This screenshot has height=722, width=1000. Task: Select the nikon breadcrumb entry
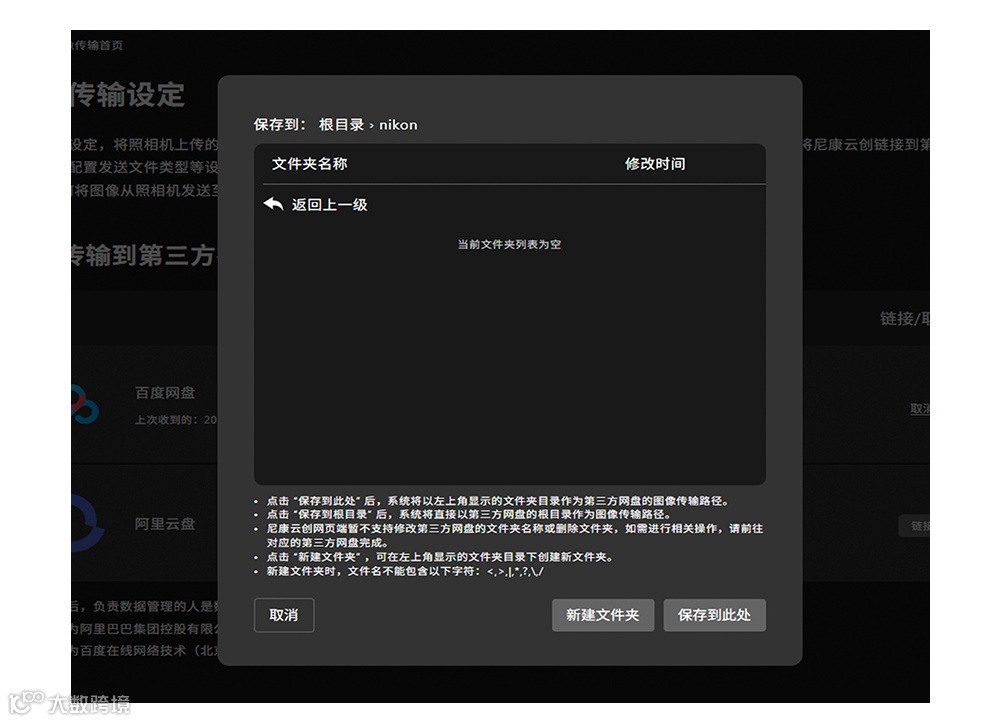coord(399,125)
